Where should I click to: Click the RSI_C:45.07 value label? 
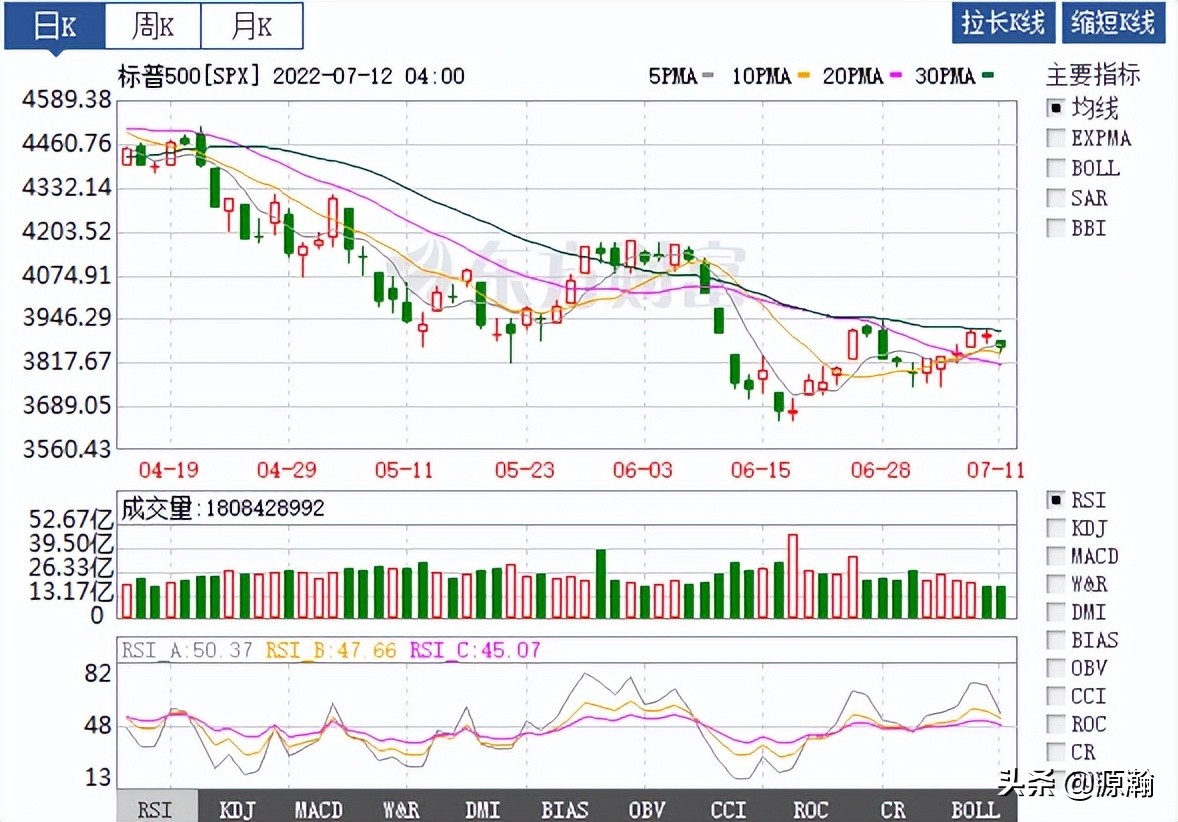click(475, 650)
